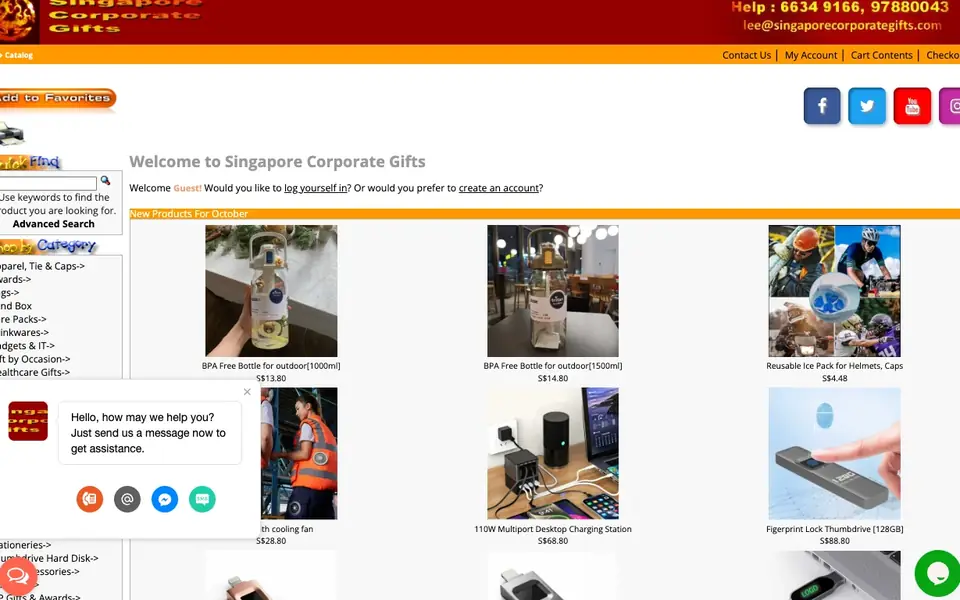Click the log yourself in link
960x600 pixels.
click(316, 188)
